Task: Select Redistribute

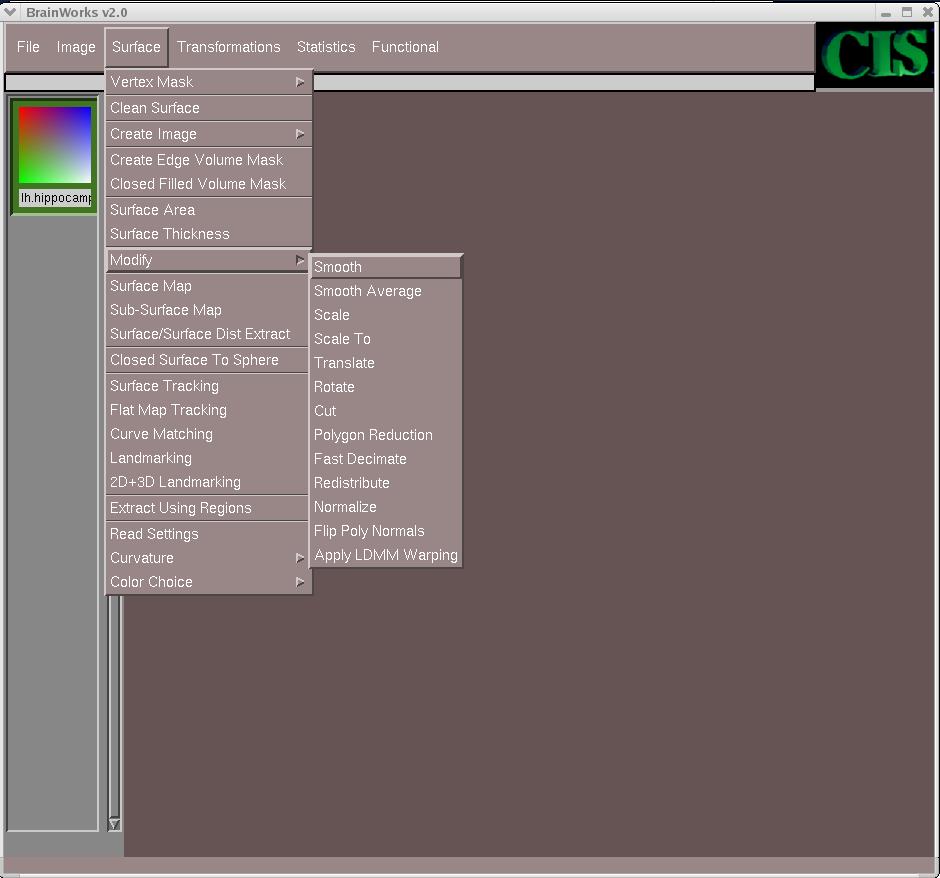Action: [386, 483]
